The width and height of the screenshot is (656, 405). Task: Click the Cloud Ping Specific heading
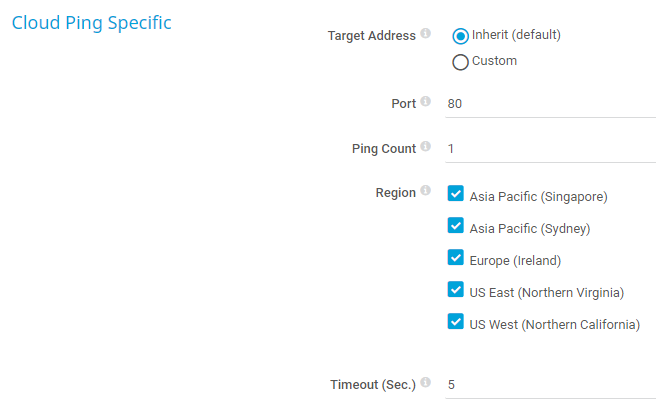pos(91,23)
